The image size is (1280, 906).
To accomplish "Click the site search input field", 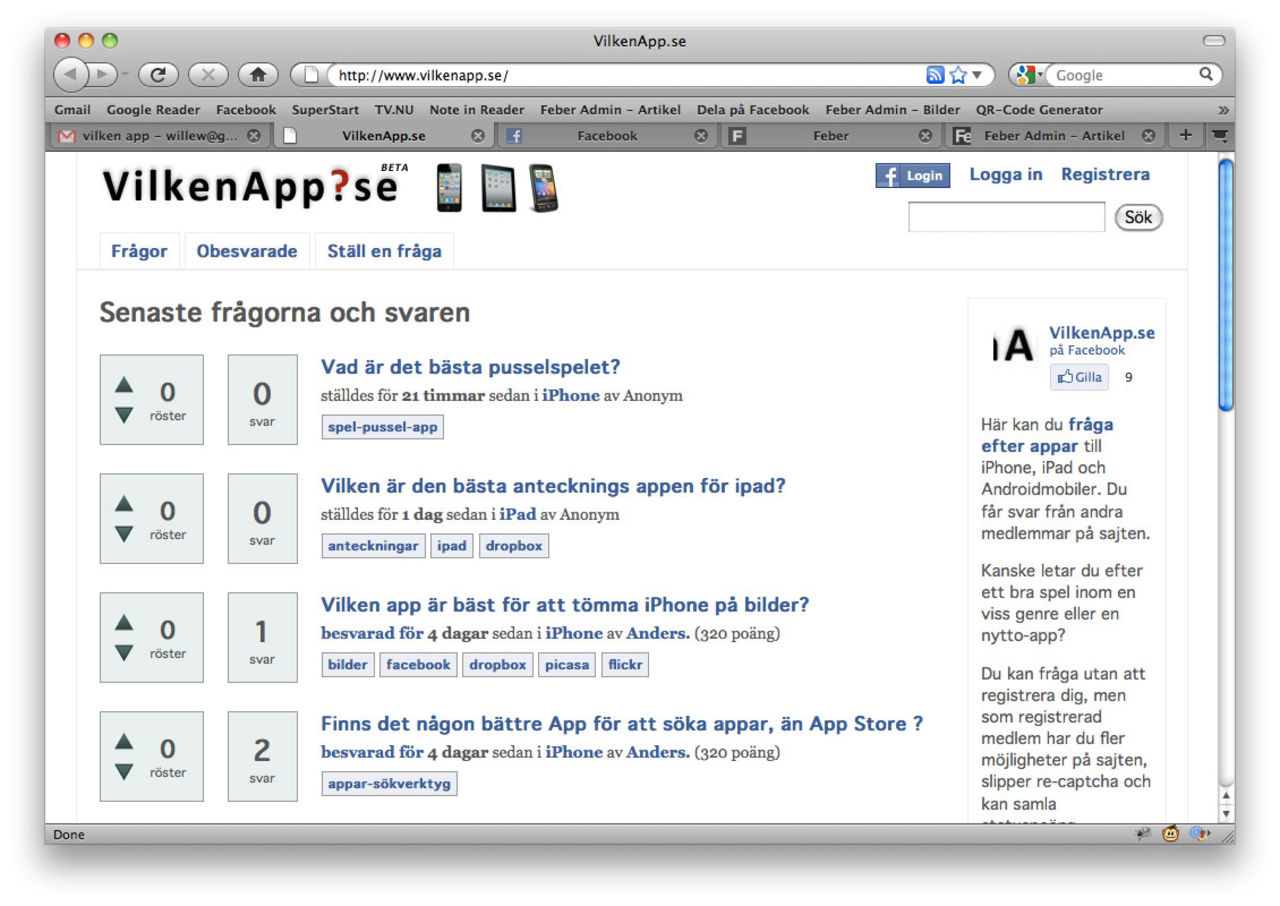I will tap(1005, 217).
